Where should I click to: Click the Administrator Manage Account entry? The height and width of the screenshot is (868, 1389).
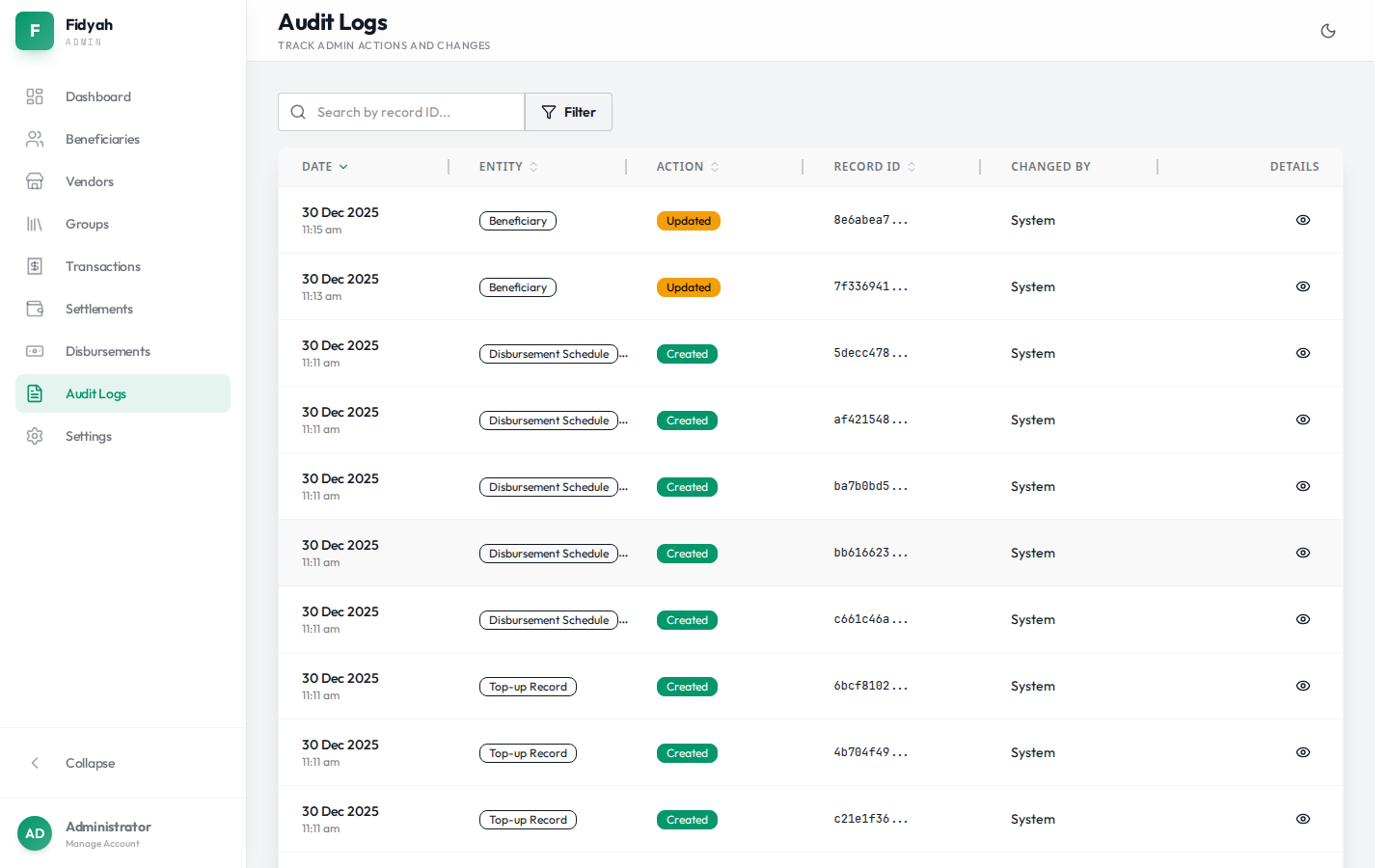click(x=108, y=833)
